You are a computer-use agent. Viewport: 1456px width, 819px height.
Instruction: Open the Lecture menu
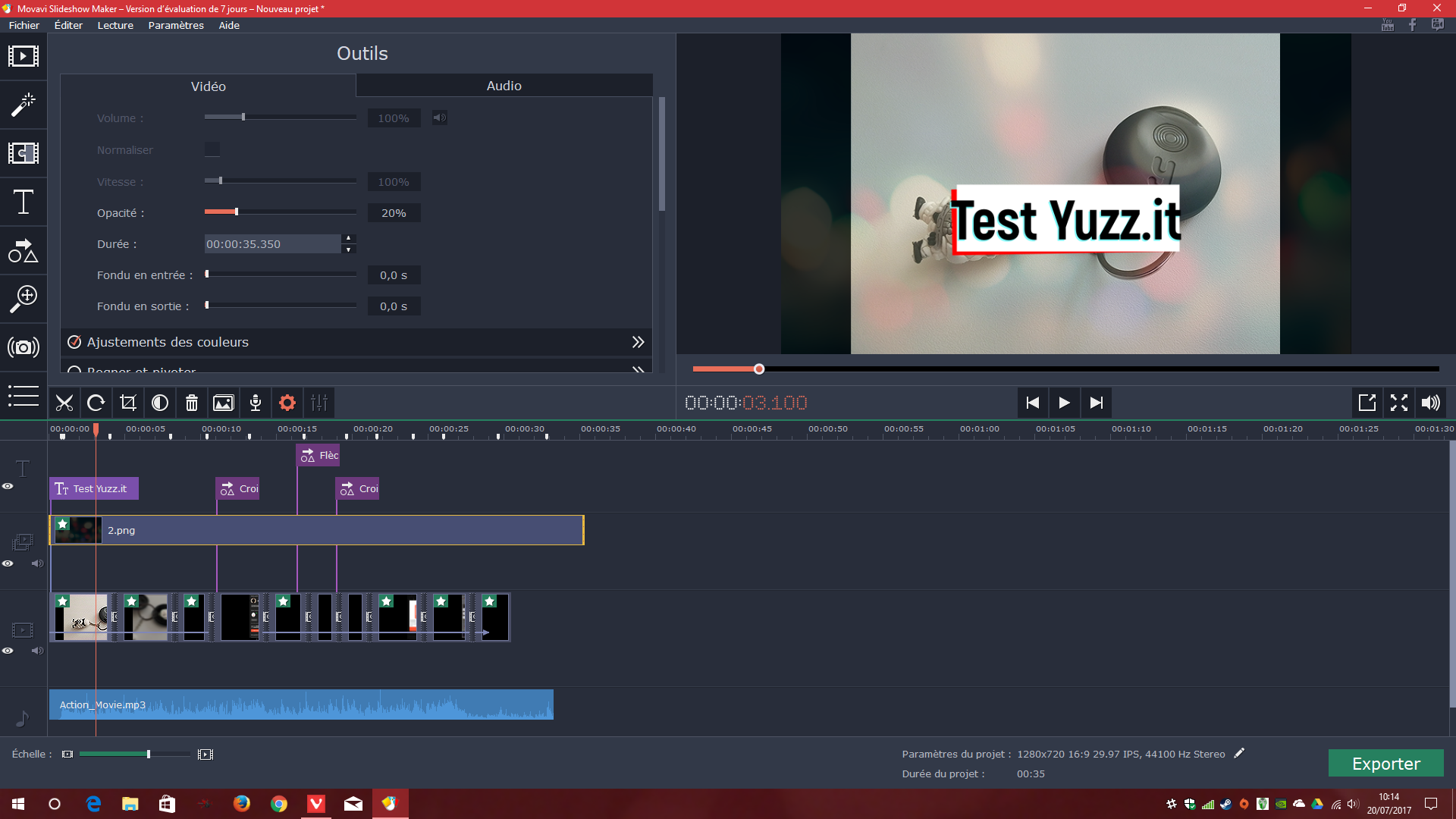(115, 25)
